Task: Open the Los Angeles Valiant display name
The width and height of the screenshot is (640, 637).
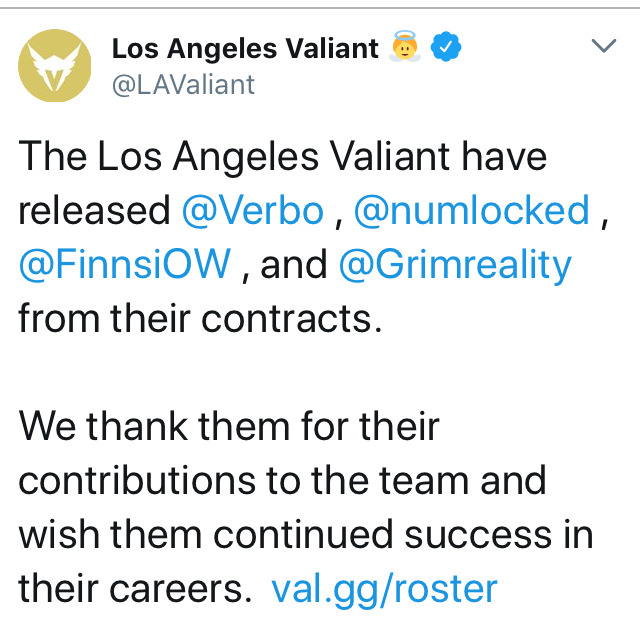Action: [245, 47]
